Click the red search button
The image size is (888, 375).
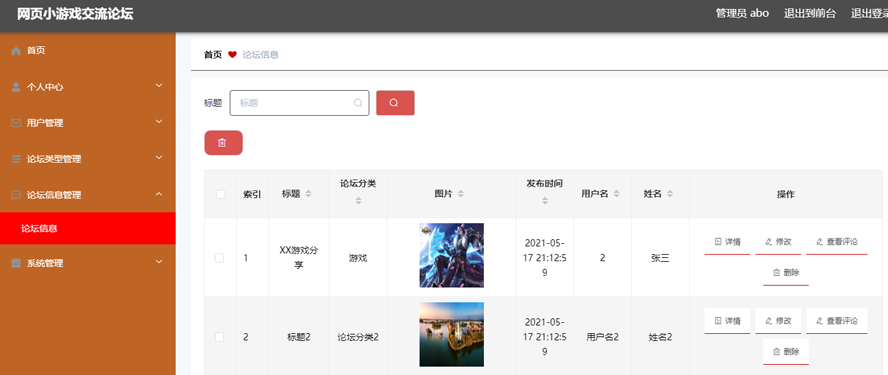(395, 103)
